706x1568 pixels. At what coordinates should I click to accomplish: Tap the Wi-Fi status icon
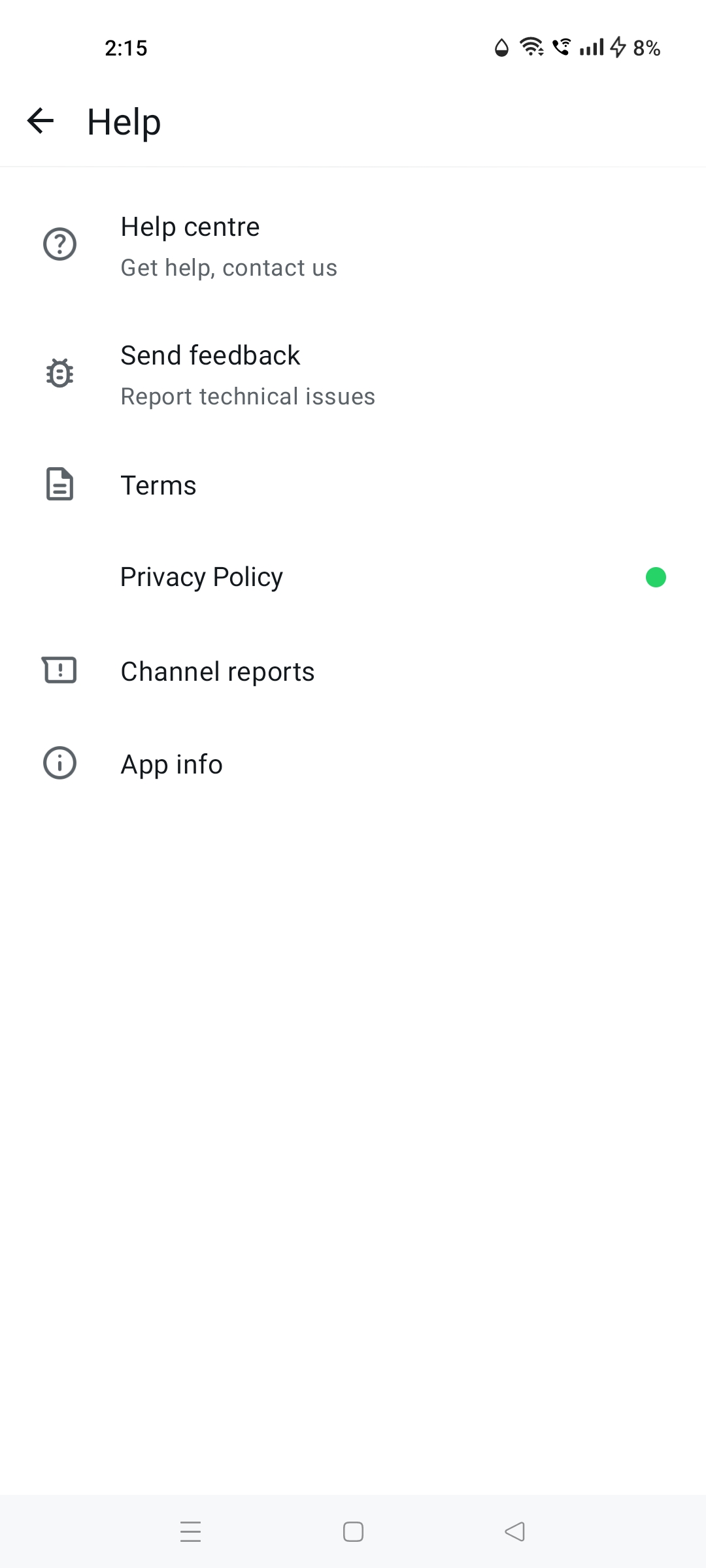tap(531, 47)
